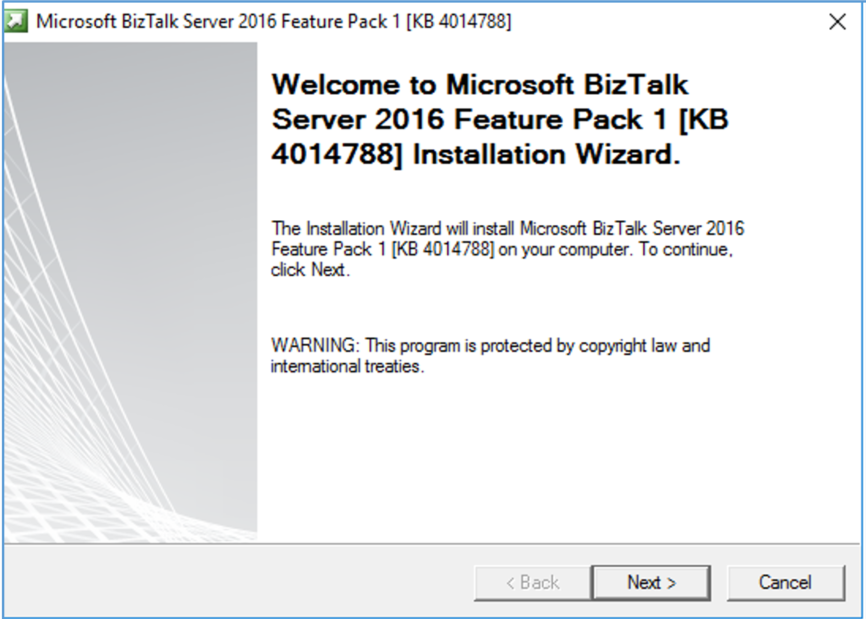Cancel the BizTalk Feature Pack setup
This screenshot has height=619, width=866.
pyautogui.click(x=785, y=582)
